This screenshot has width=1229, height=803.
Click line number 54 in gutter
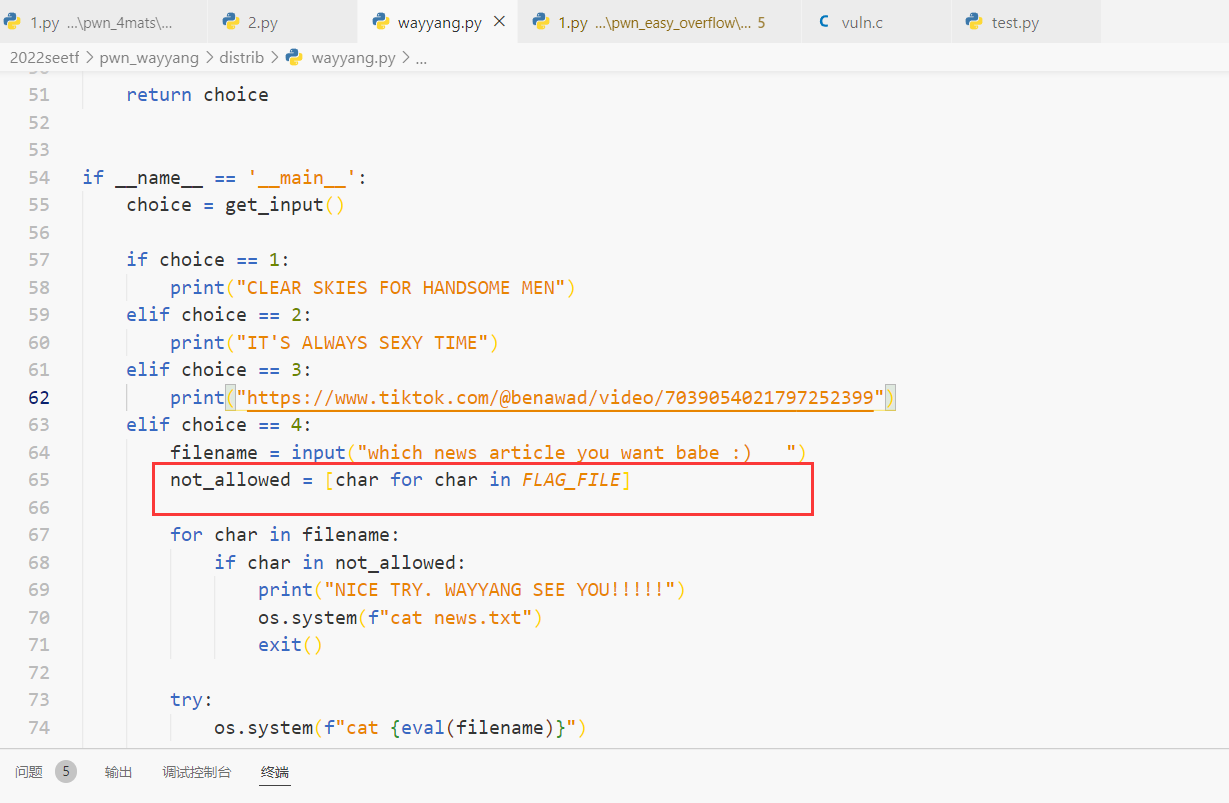38,177
